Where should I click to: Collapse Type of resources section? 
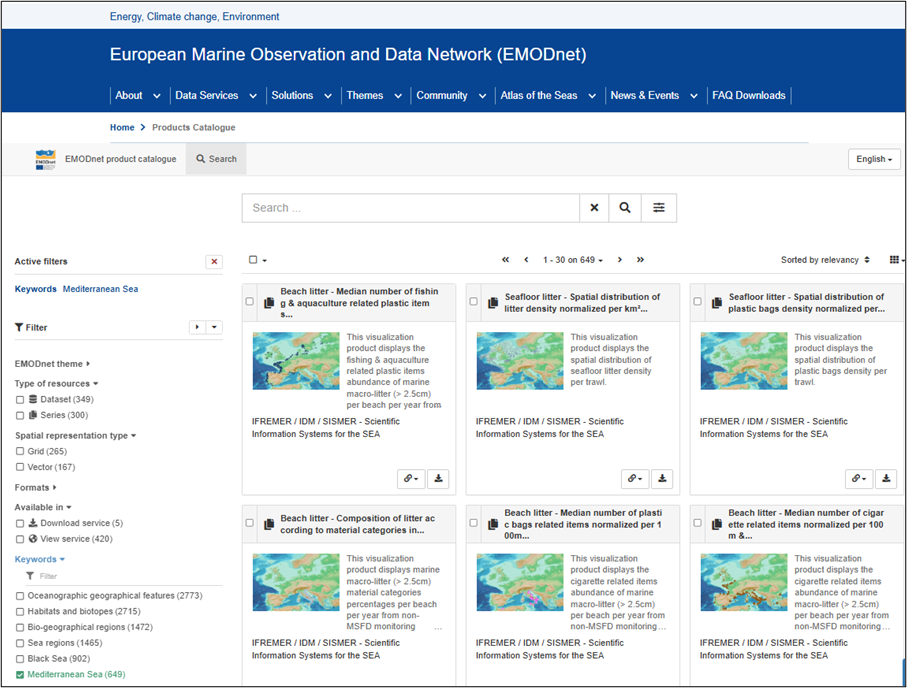(56, 384)
